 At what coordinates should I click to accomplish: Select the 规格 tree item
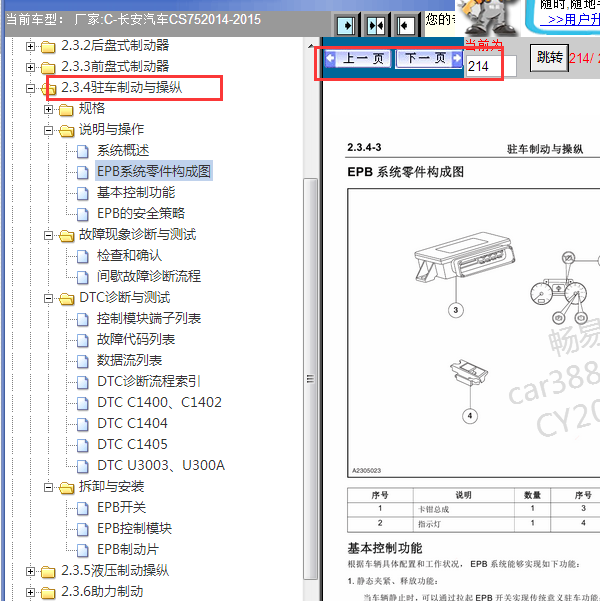(92, 108)
